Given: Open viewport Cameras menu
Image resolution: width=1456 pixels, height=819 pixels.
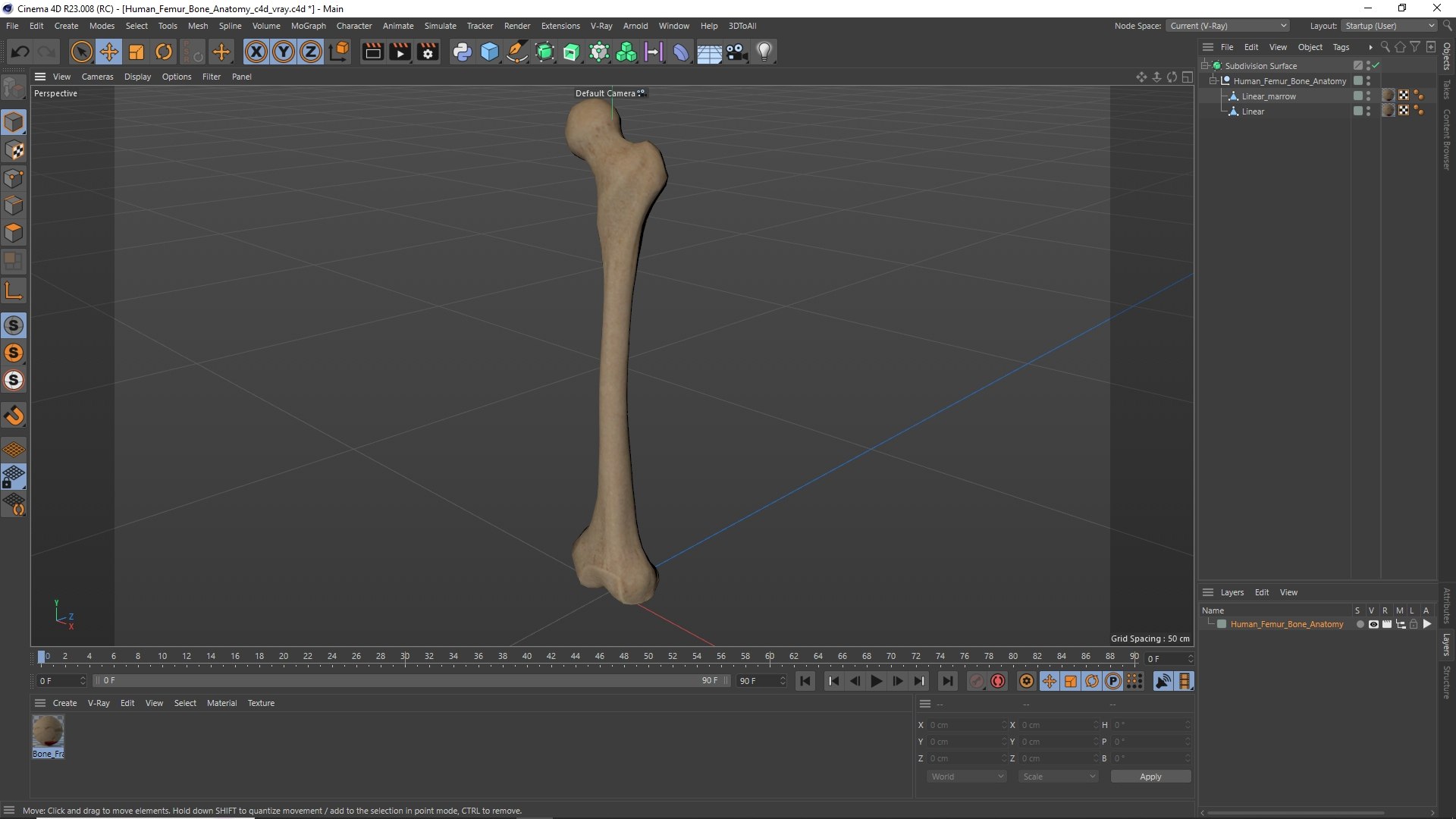Looking at the screenshot, I should coord(97,77).
